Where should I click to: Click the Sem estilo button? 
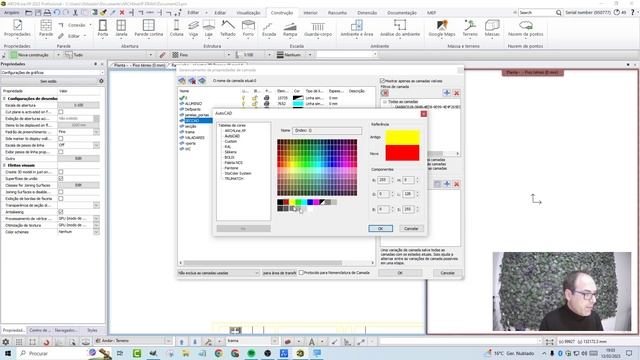pos(49,81)
